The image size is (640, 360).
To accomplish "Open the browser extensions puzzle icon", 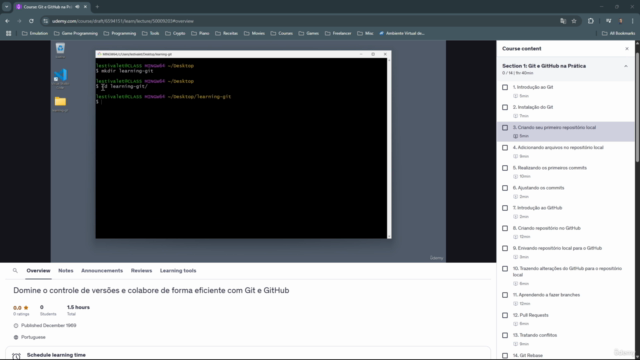I will coord(591,21).
